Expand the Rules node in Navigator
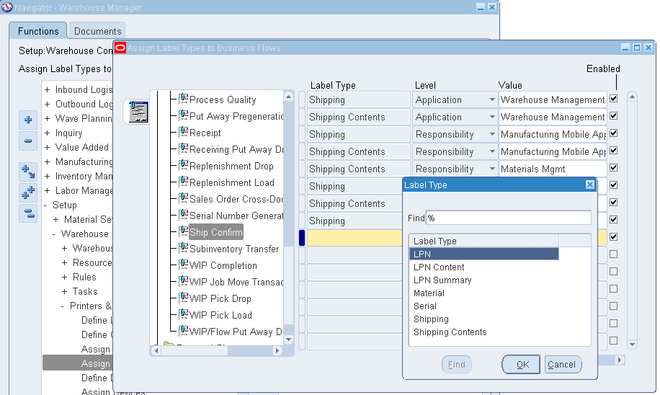 click(x=64, y=277)
